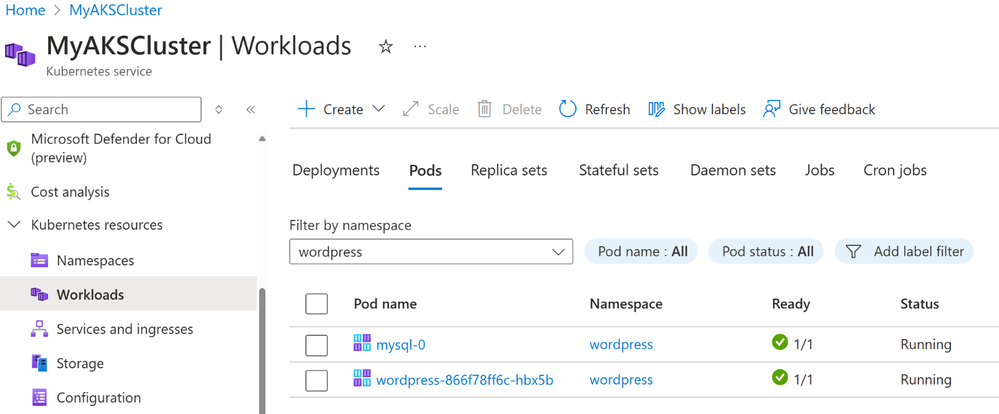Image resolution: width=999 pixels, height=414 pixels.
Task: Click the Delete trash can icon
Action: (x=485, y=109)
